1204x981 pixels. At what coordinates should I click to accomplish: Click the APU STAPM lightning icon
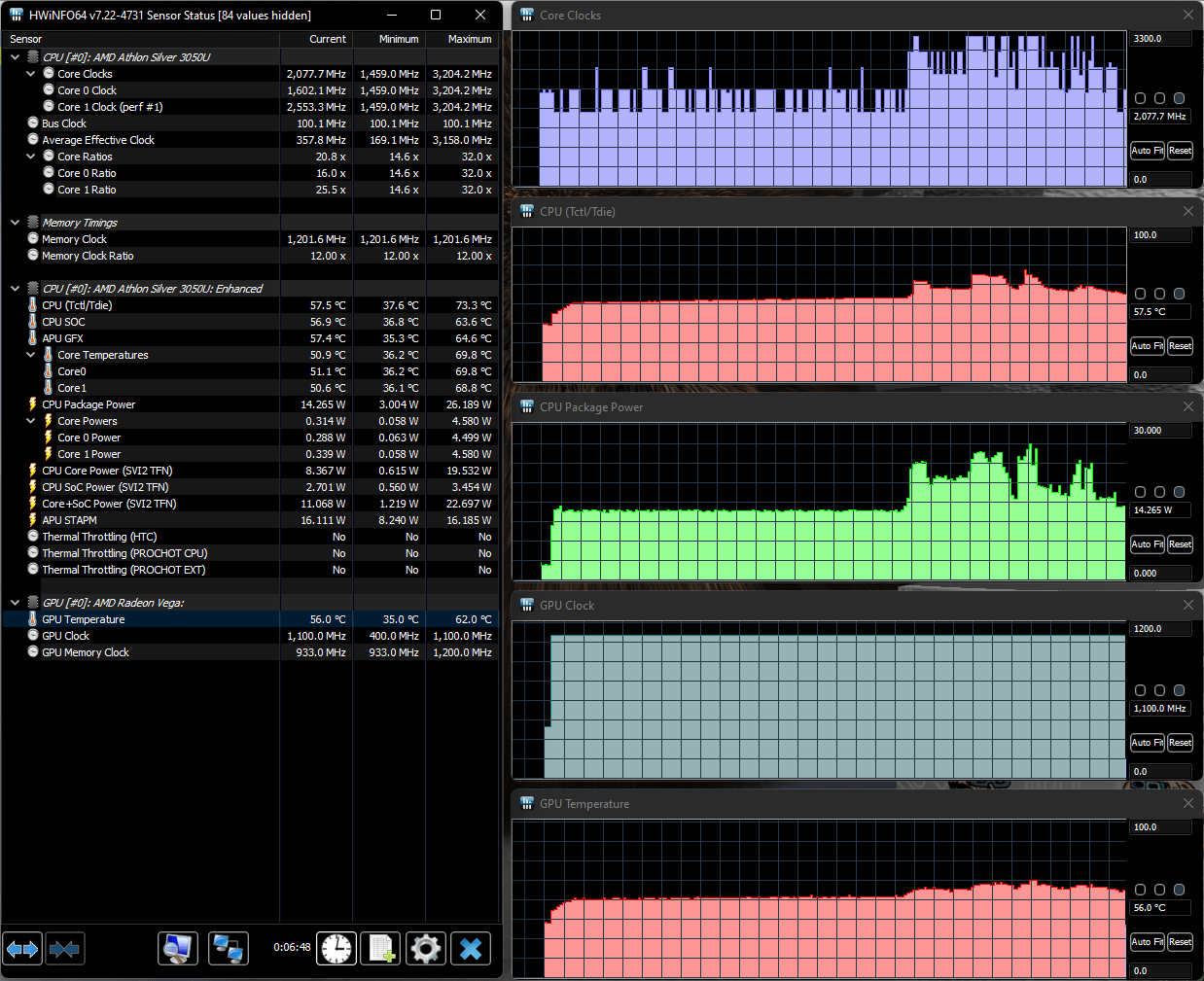(33, 520)
